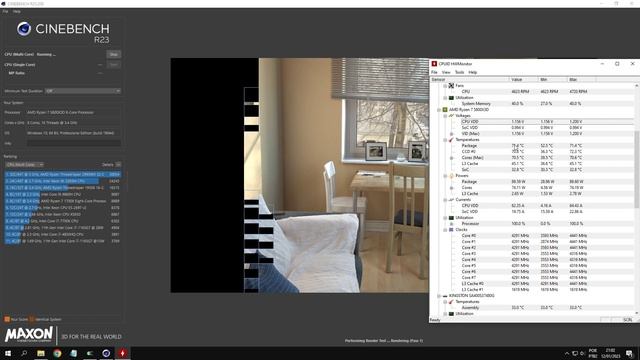Click the Value column header
The image size is (640, 360).
click(524, 80)
